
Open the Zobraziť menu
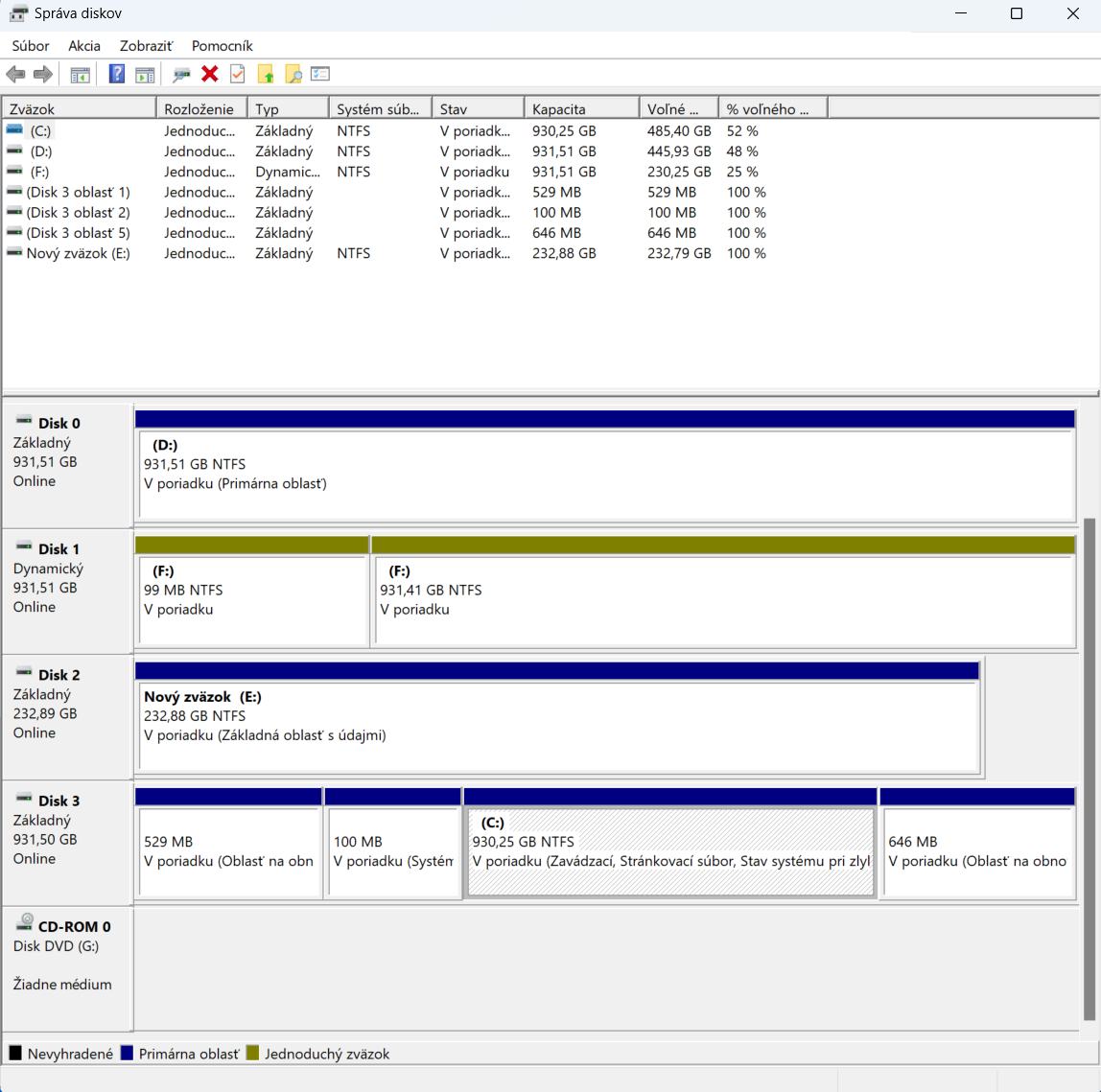[x=146, y=46]
